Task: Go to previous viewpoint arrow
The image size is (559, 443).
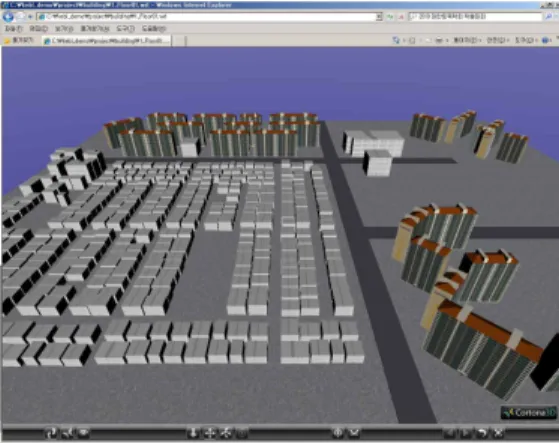Action: [x=450, y=433]
